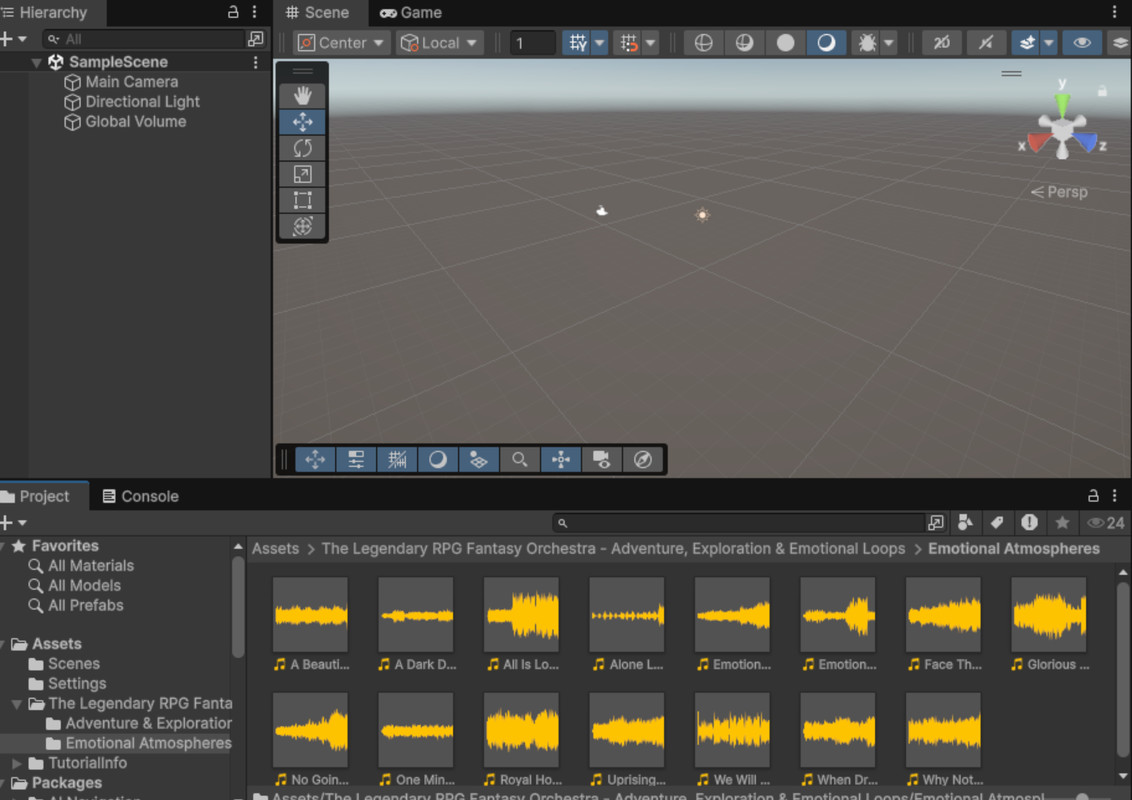Click the Main Camera object in Hierarchy

(x=131, y=82)
